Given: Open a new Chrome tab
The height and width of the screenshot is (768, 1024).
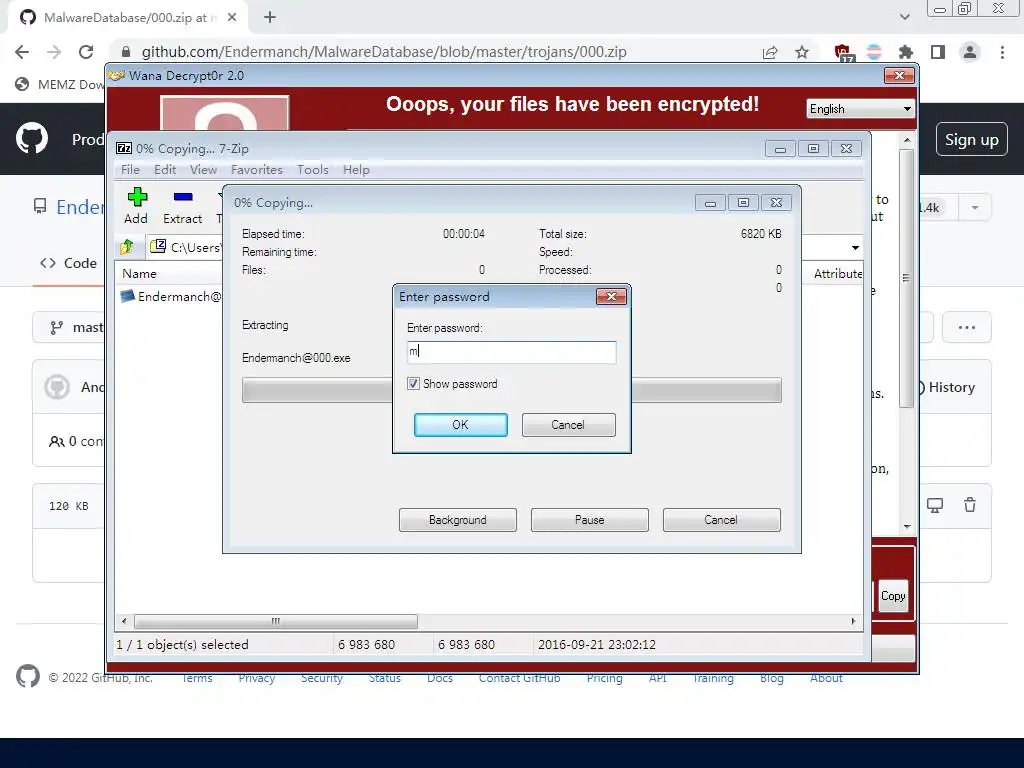Looking at the screenshot, I should point(270,18).
